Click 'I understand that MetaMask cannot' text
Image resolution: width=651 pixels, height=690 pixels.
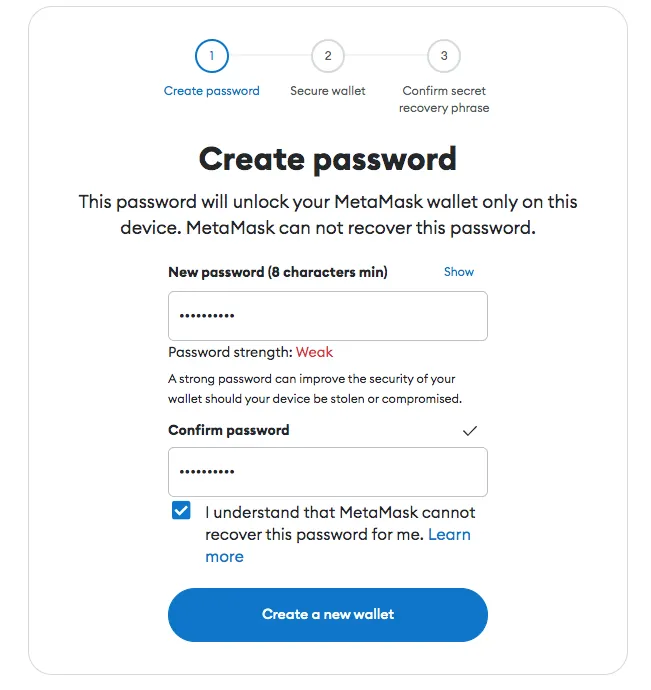(340, 512)
